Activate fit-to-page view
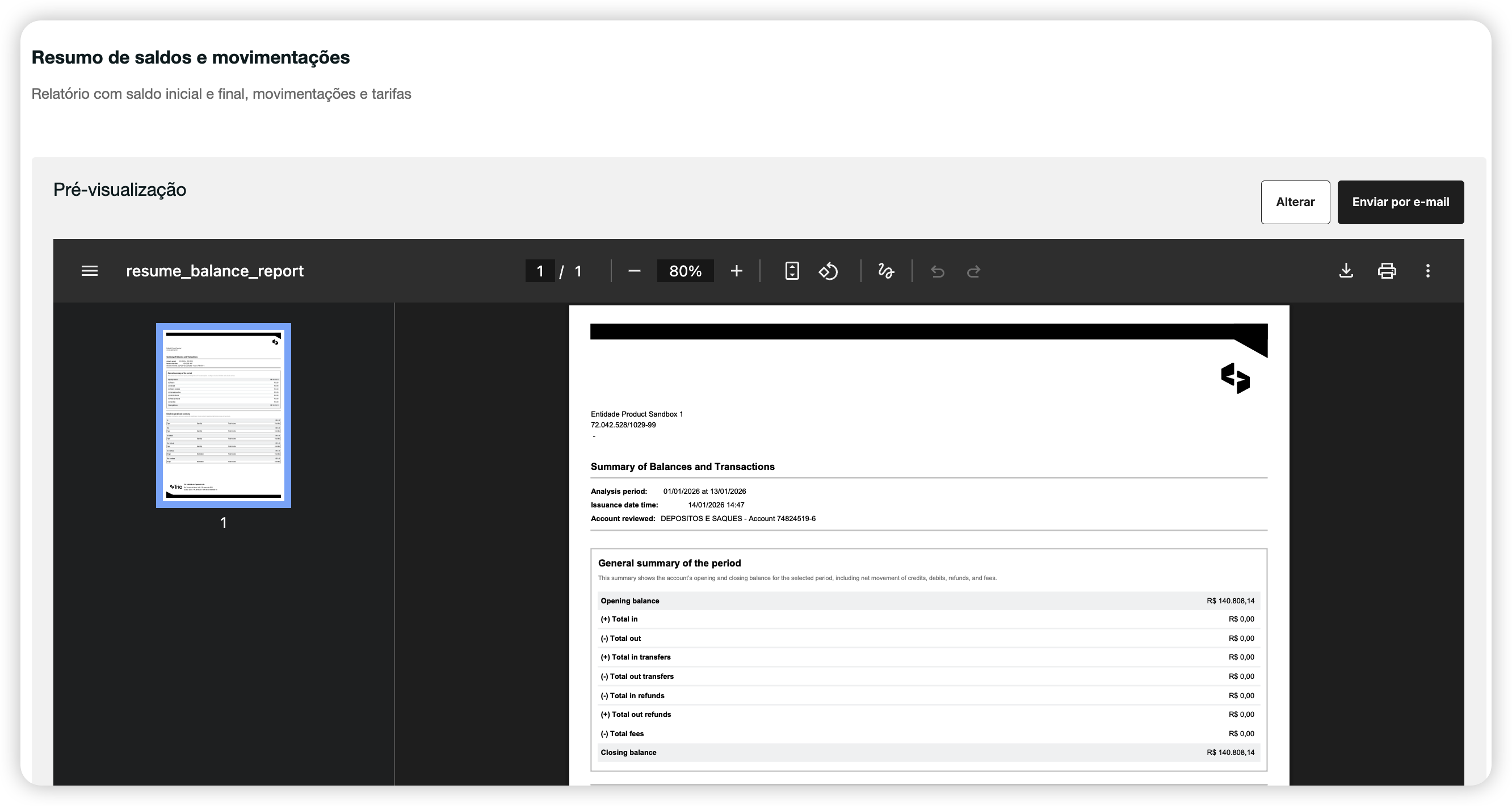This screenshot has width=1512, height=806. click(x=791, y=271)
